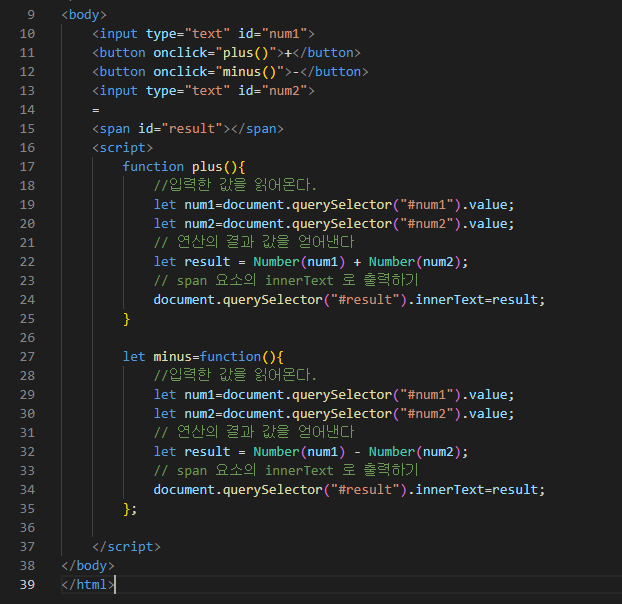Click the Number(num1) - Number(num2) line
The height and width of the screenshot is (604, 622).
coord(311,452)
